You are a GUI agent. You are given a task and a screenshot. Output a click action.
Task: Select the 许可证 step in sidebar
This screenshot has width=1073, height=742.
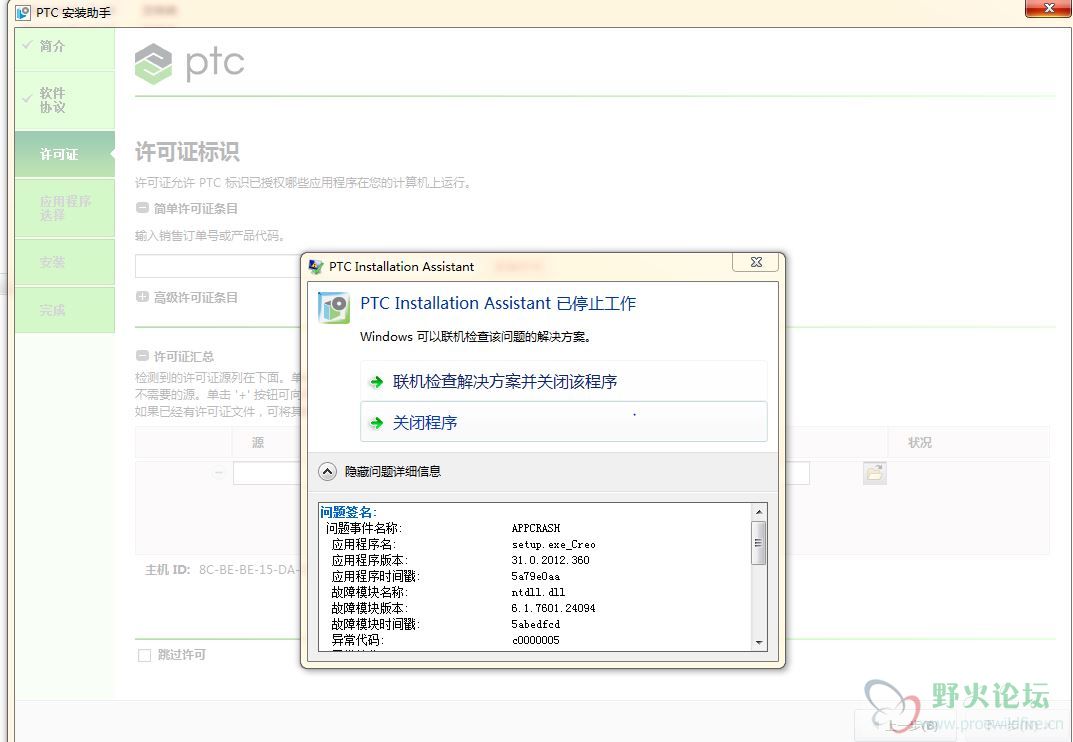click(65, 154)
